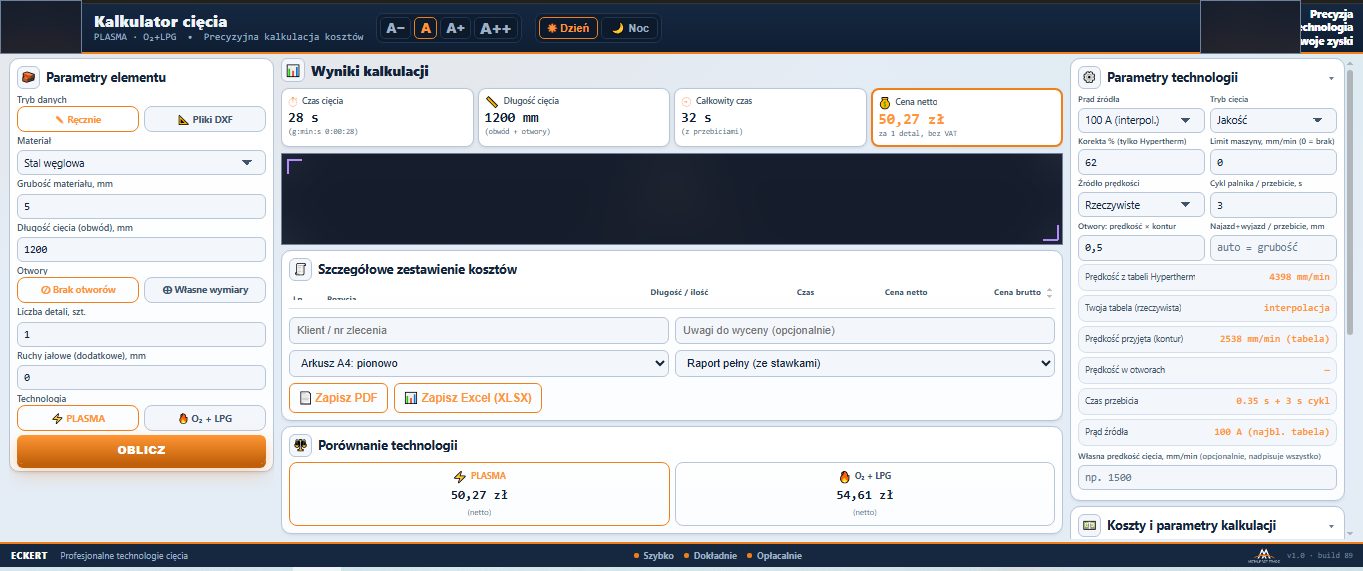Screen dimensions: 1363x571
Task: Click the 2538 mm/min (tabela) speed value
Action: coord(1275,339)
